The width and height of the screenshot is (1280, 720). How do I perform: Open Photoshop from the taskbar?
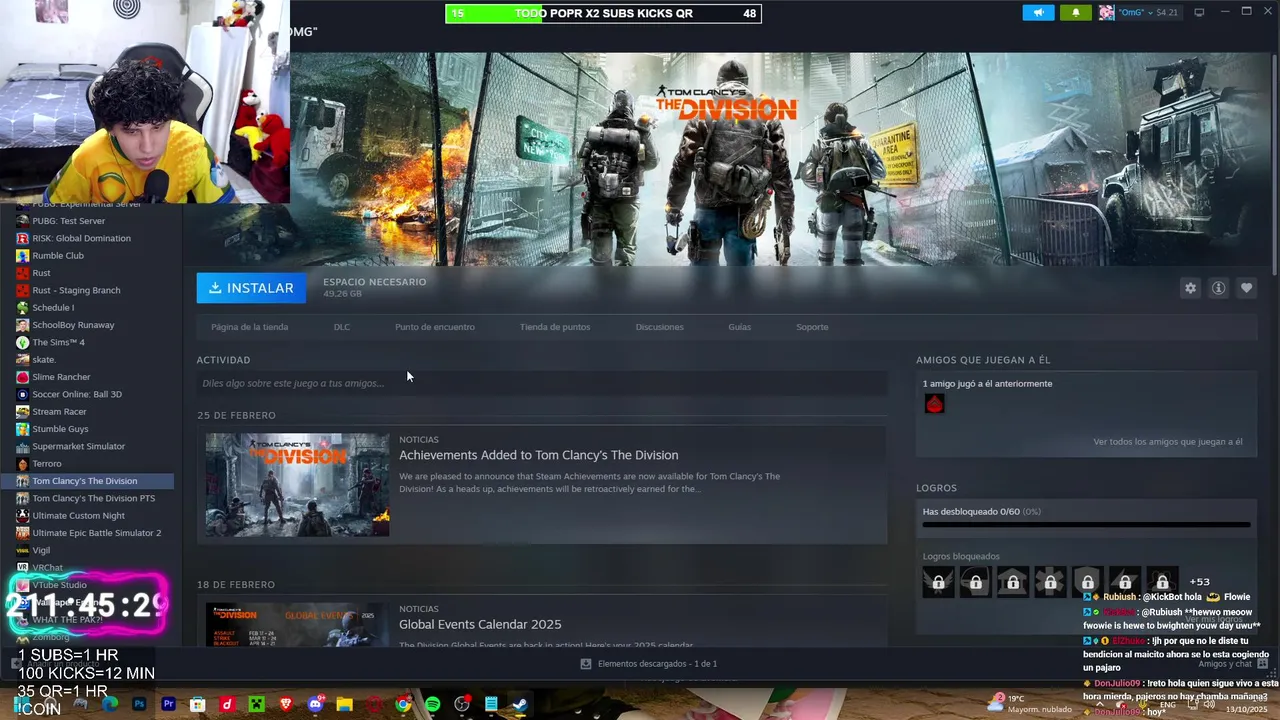coord(139,704)
